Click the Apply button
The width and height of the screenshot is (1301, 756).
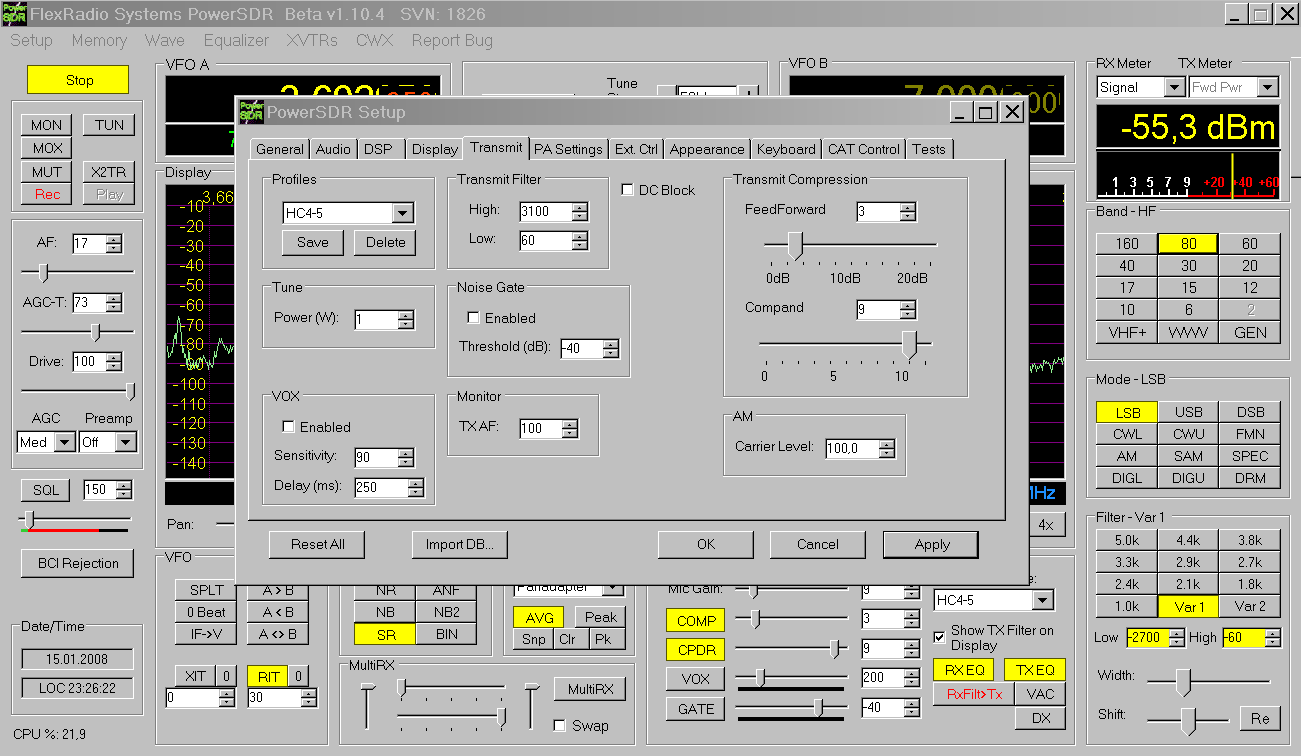(x=931, y=544)
